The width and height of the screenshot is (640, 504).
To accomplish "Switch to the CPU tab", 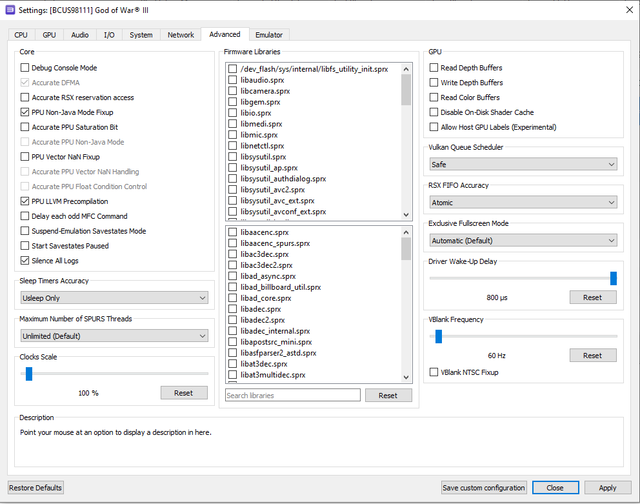I will tap(21, 35).
